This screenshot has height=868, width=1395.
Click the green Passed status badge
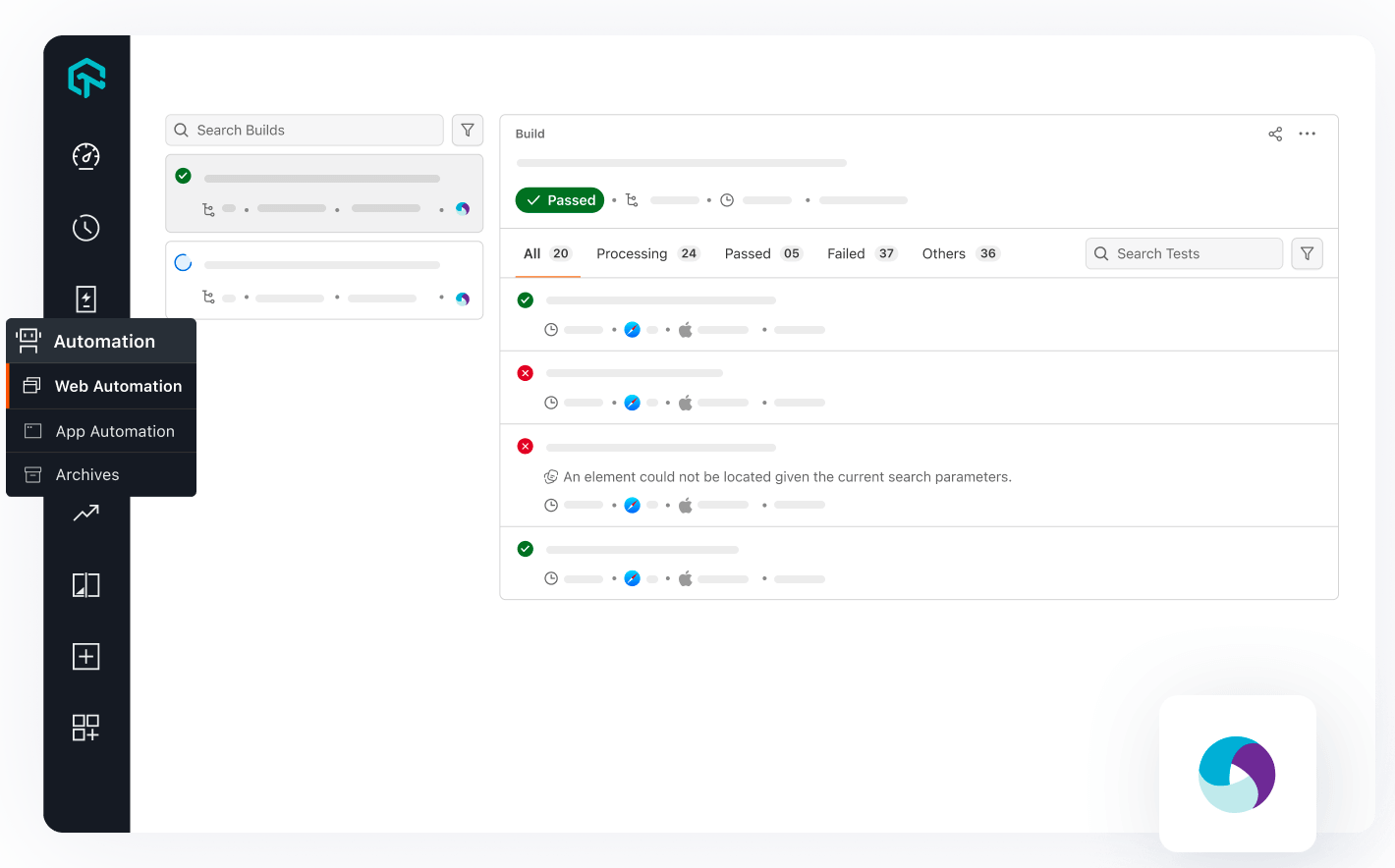click(x=560, y=200)
